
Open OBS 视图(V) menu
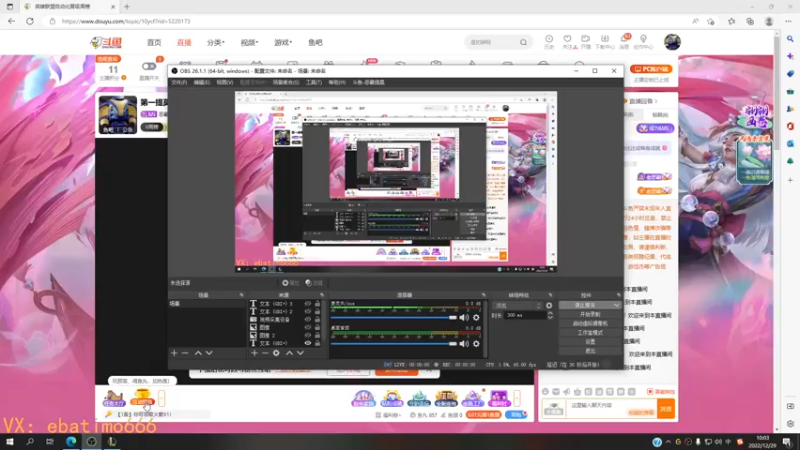tap(224, 82)
